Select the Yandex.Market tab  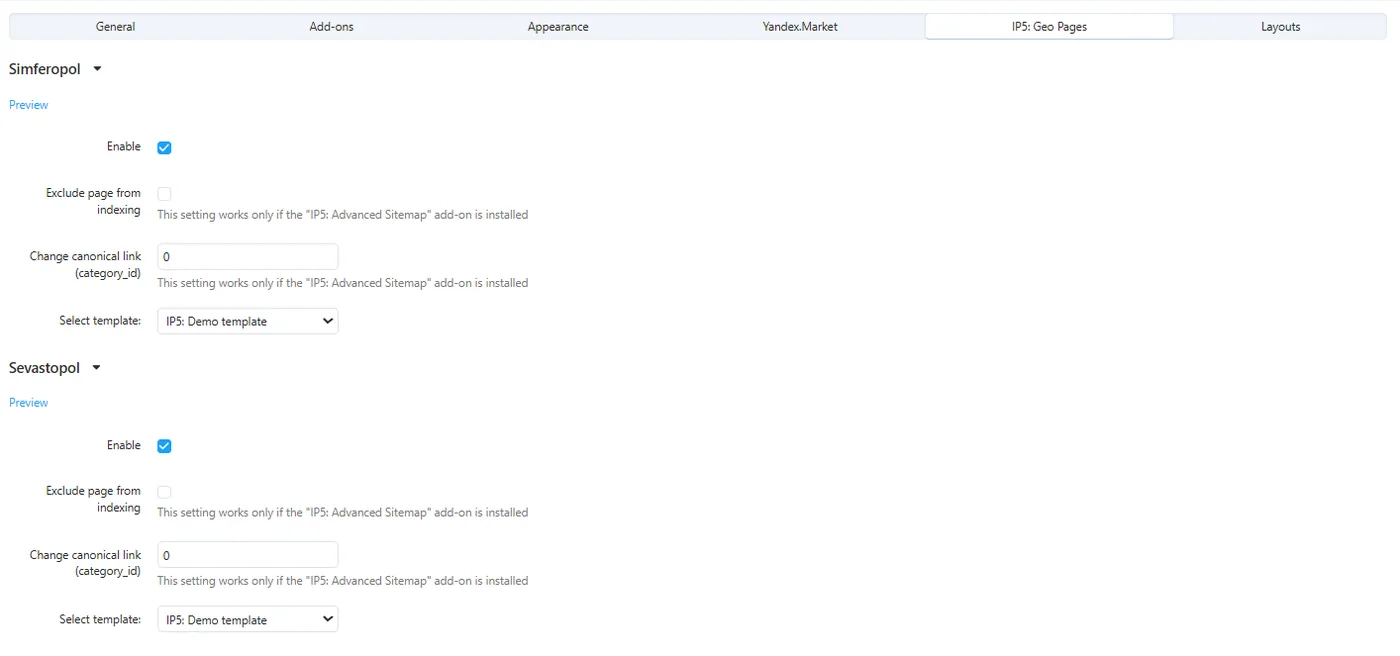800,27
